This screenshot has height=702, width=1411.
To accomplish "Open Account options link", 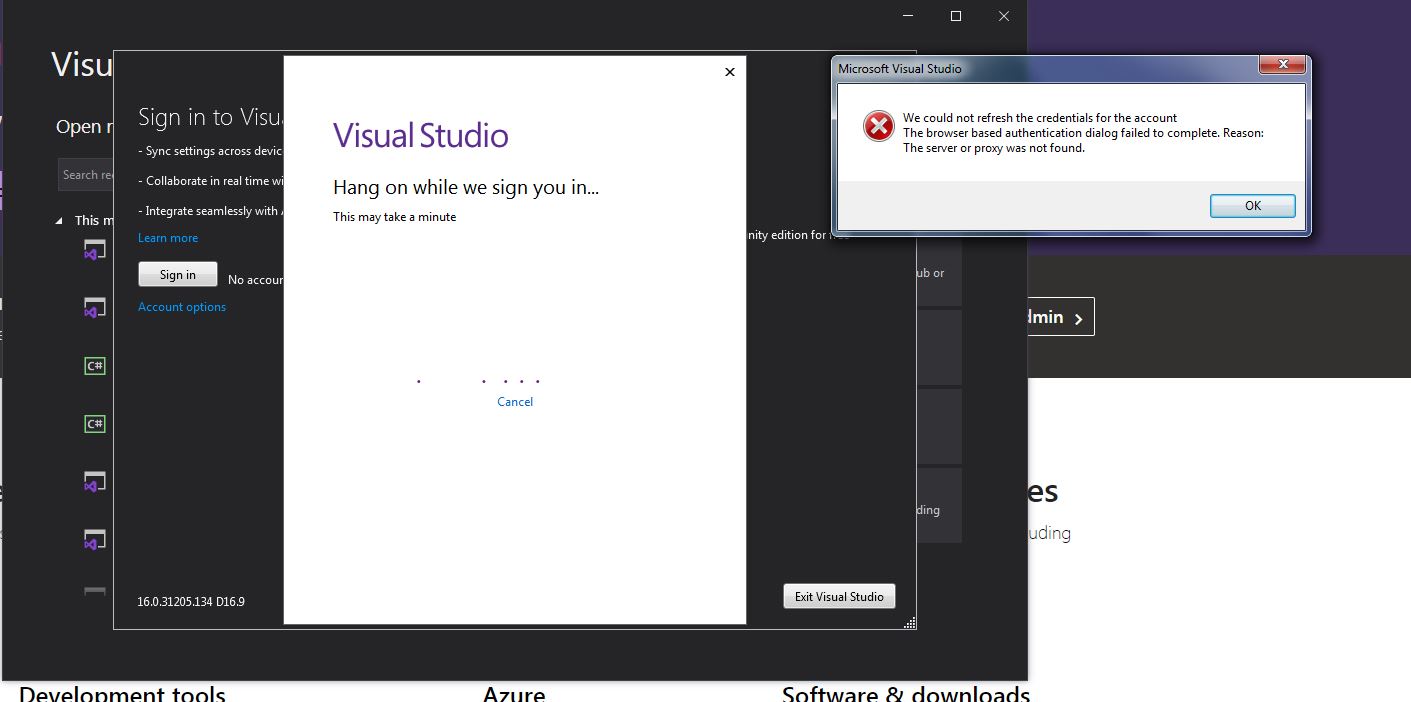I will pyautogui.click(x=182, y=307).
